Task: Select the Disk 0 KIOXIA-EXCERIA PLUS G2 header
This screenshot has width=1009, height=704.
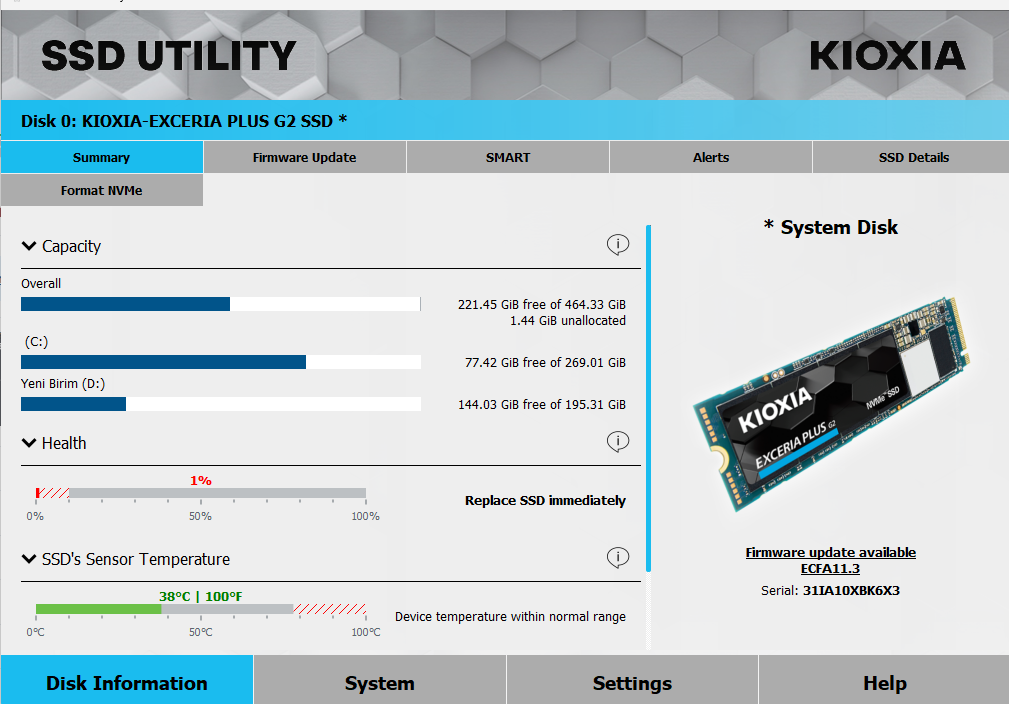Action: point(183,121)
